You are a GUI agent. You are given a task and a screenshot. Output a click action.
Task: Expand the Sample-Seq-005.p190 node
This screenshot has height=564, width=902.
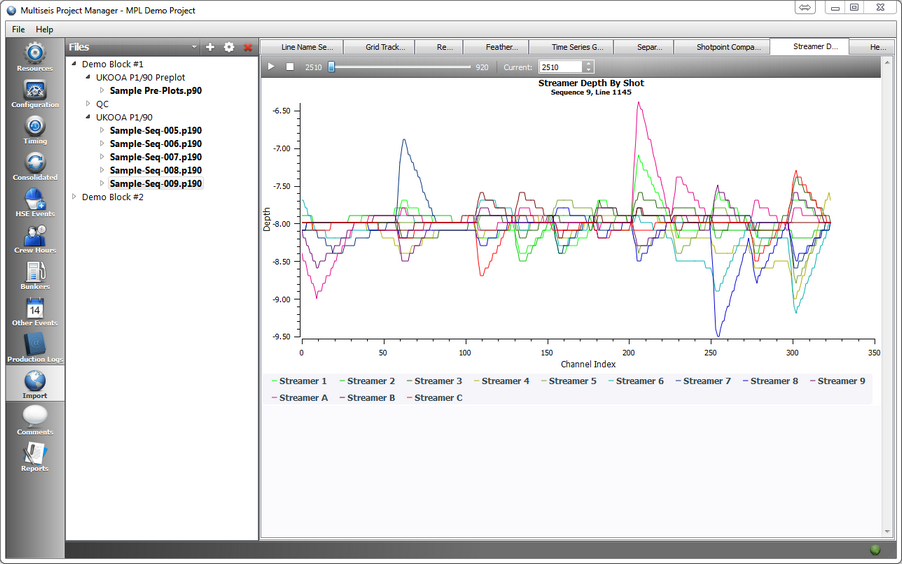pos(102,130)
